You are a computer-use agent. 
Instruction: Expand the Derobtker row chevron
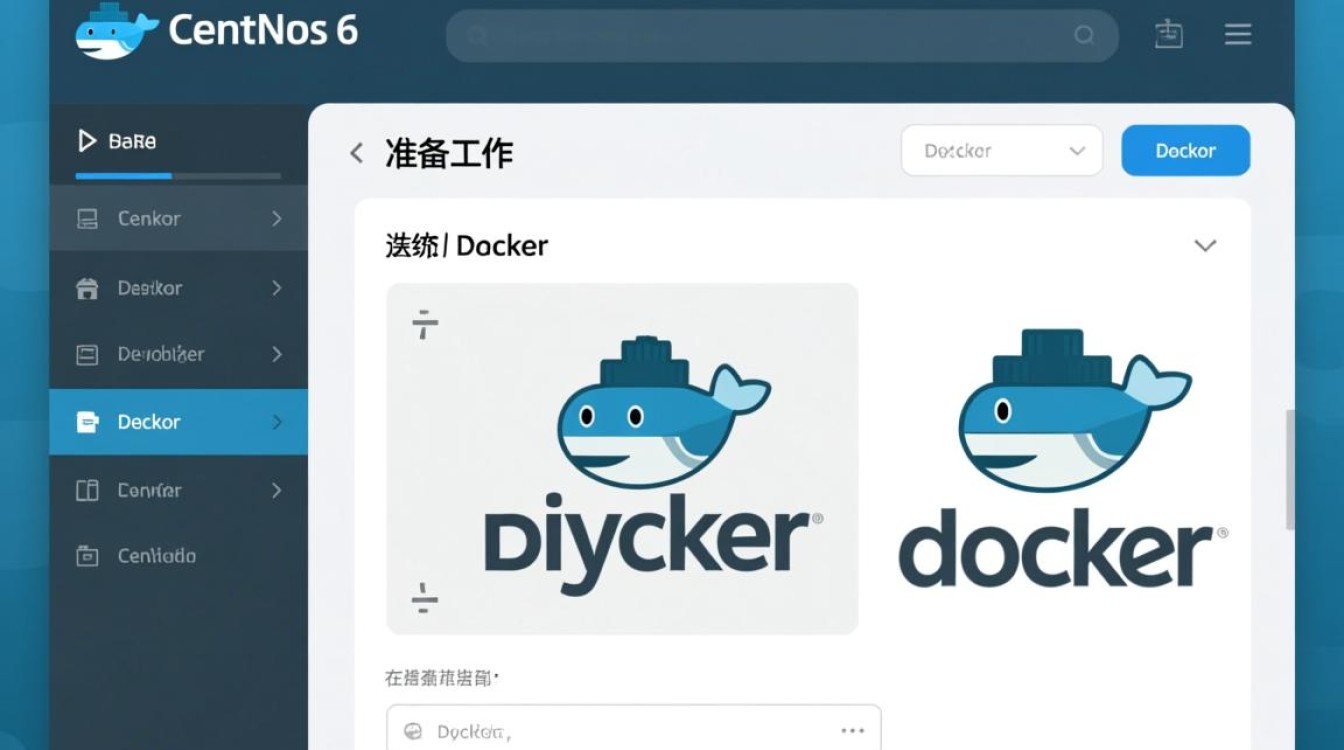pyautogui.click(x=277, y=354)
